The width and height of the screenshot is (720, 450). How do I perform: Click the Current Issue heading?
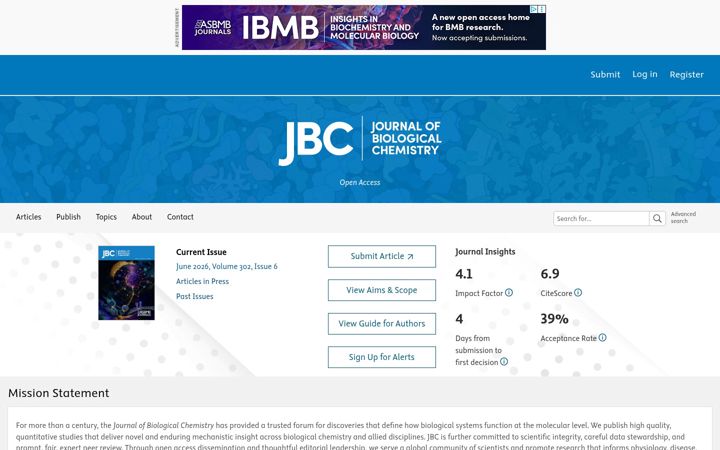[x=201, y=252]
